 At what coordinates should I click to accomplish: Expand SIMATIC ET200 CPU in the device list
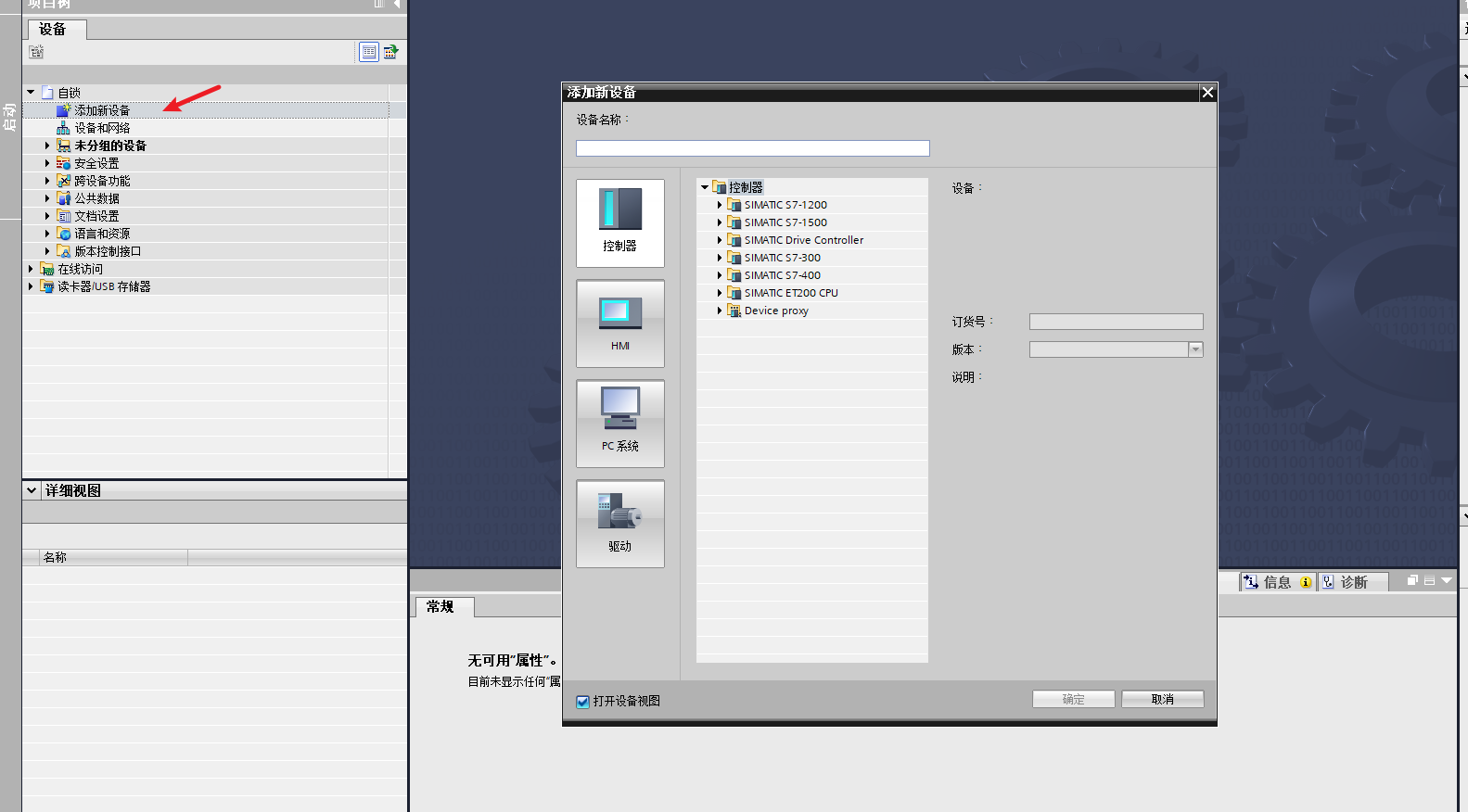click(720, 293)
